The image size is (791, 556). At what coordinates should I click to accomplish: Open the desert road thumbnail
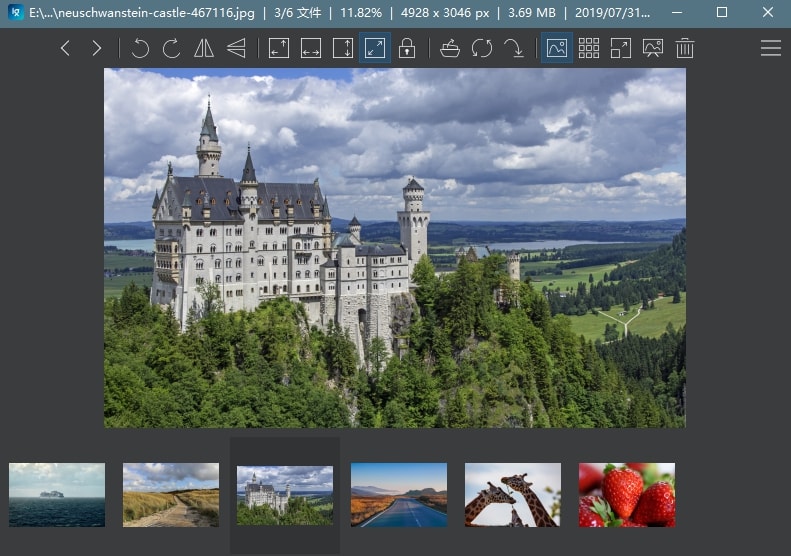click(x=399, y=495)
